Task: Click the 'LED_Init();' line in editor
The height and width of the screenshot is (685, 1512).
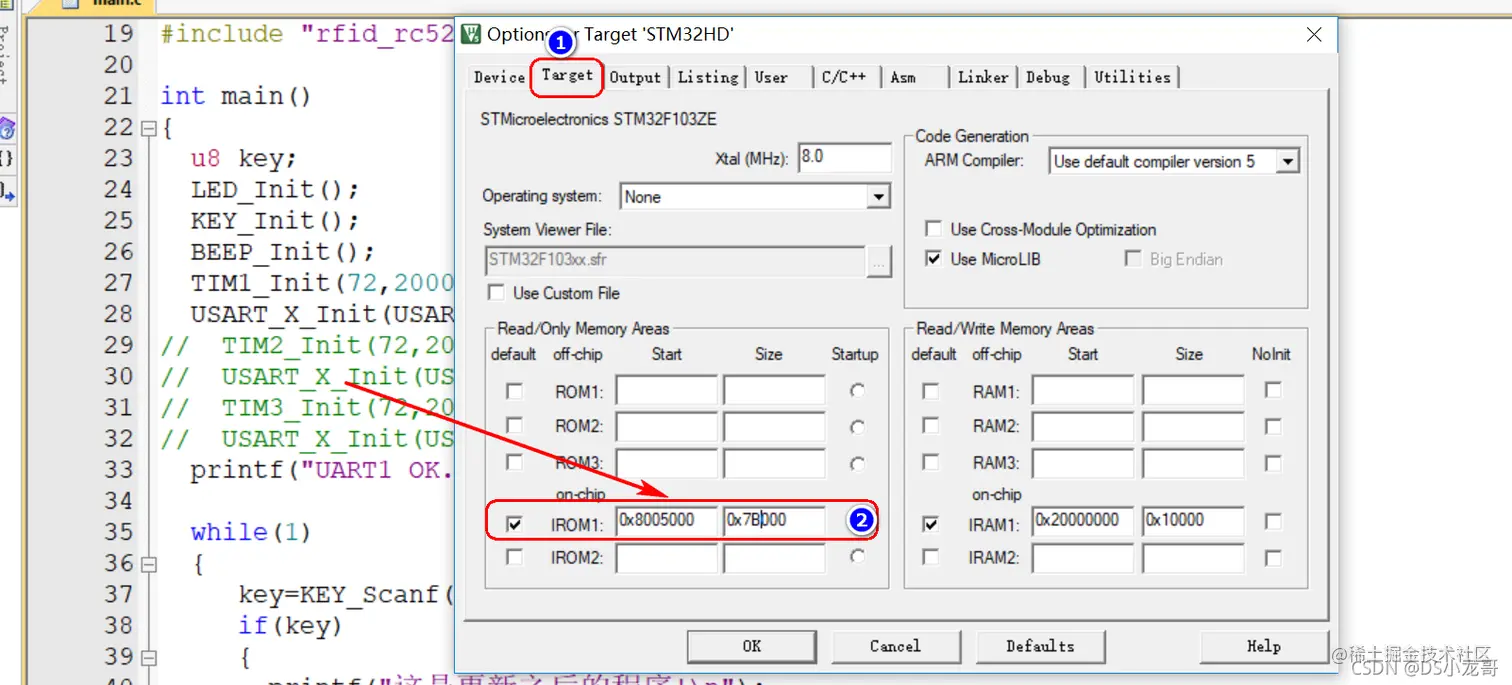Action: tap(275, 190)
